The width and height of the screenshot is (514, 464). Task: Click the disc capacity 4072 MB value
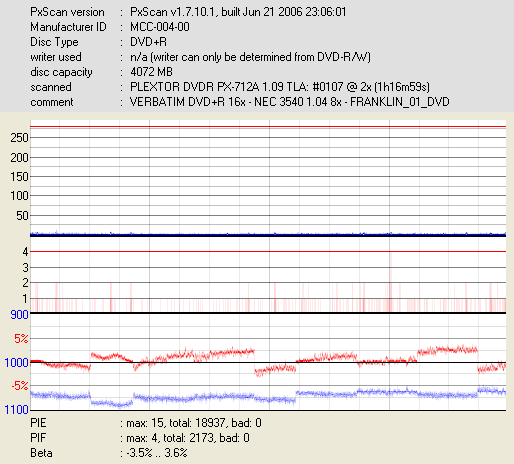151,72
